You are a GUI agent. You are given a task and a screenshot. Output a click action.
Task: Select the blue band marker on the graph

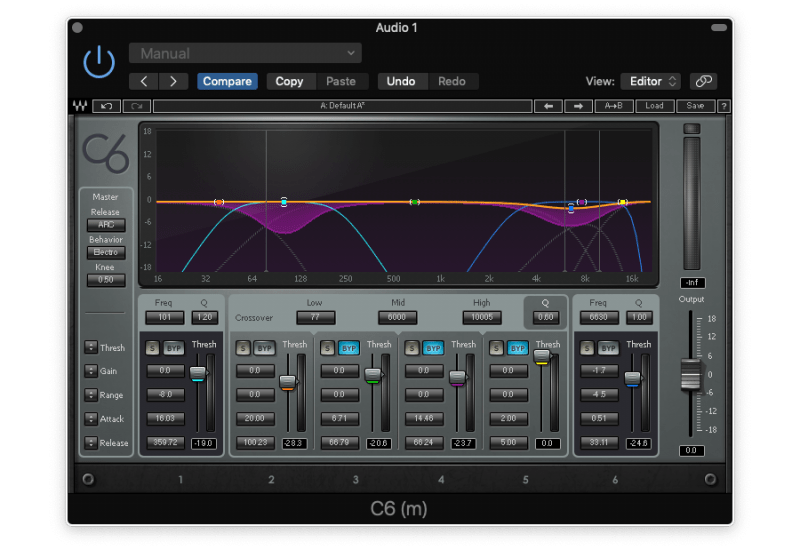tap(571, 208)
